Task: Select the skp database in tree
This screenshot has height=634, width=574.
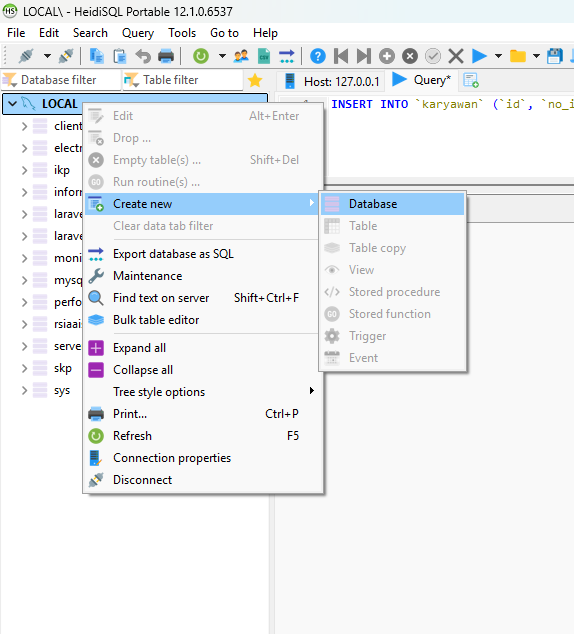Action: pyautogui.click(x=63, y=368)
